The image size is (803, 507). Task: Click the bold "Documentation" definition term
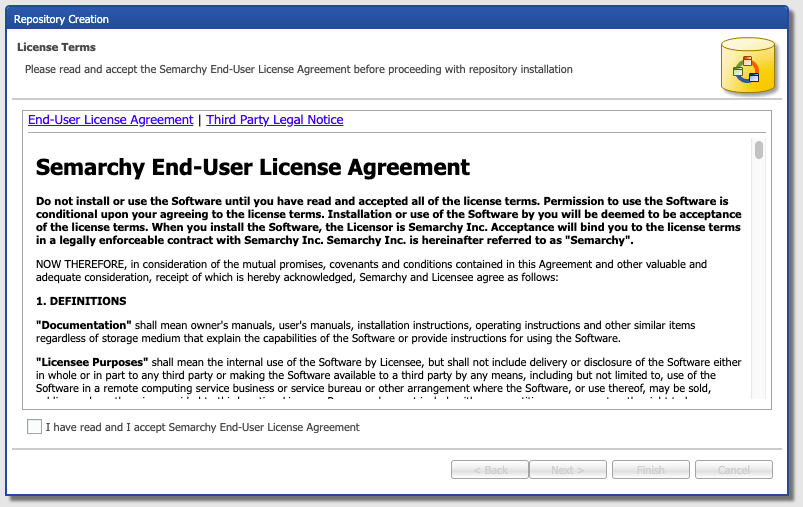click(x=84, y=325)
